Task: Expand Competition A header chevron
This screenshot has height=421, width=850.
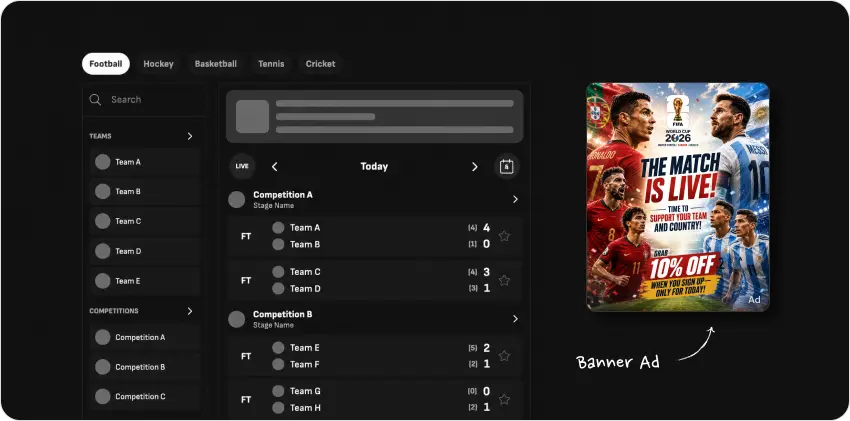Action: 515,199
